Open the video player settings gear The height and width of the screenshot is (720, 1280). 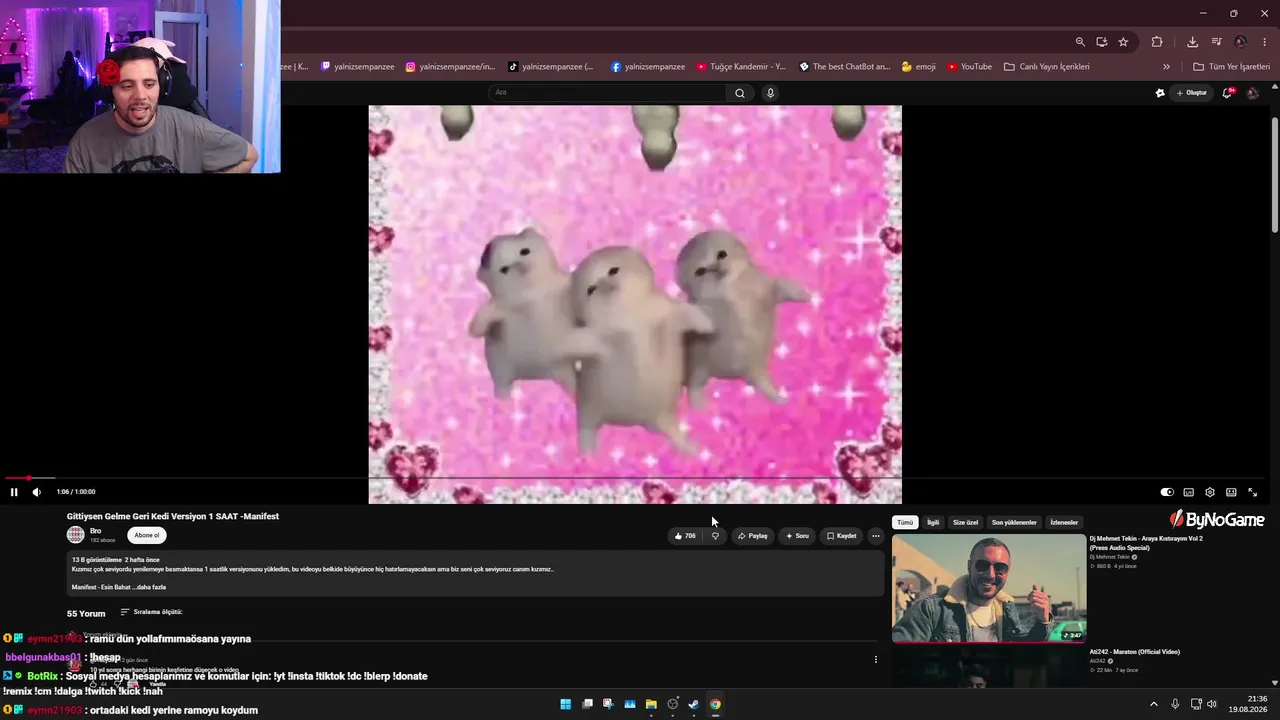click(1210, 492)
